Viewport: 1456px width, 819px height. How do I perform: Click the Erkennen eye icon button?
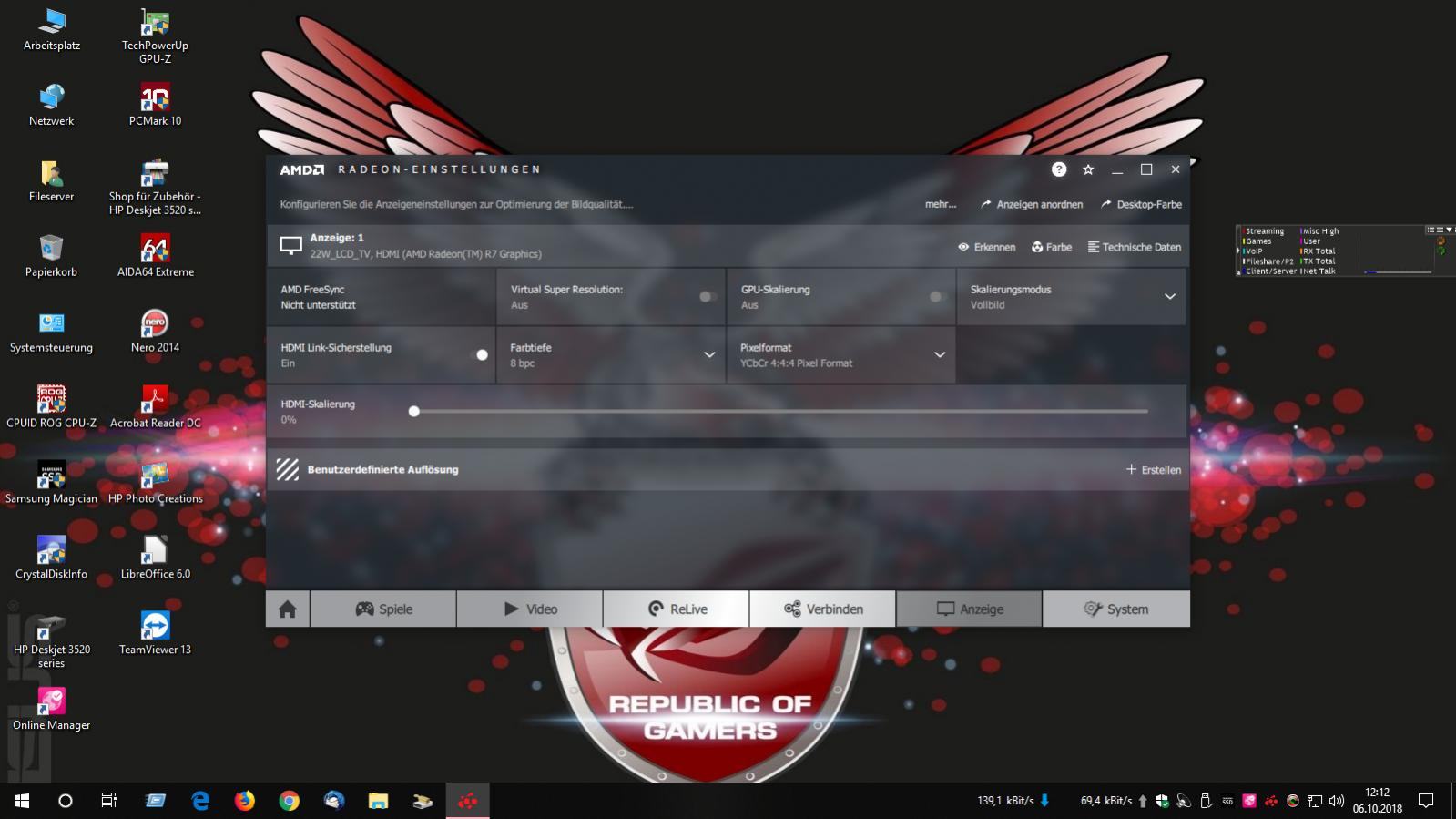pyautogui.click(x=986, y=247)
